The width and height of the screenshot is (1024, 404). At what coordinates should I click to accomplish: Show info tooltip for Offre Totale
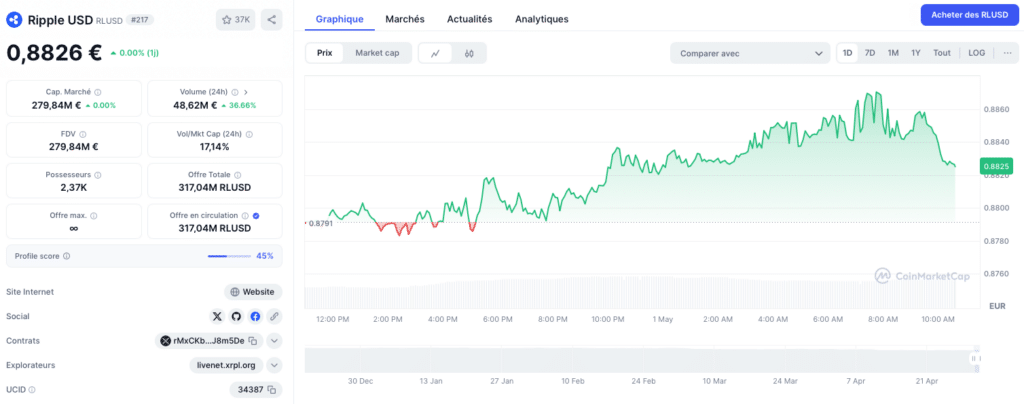pyautogui.click(x=238, y=175)
